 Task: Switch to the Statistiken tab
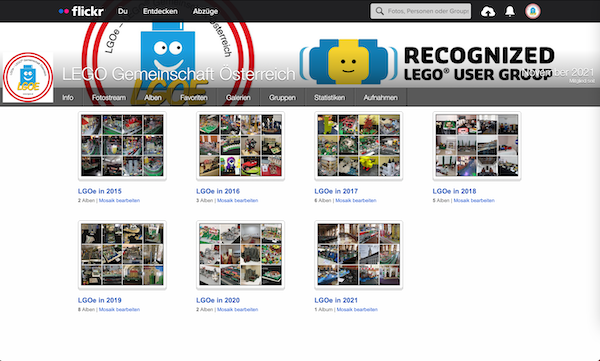(x=329, y=98)
